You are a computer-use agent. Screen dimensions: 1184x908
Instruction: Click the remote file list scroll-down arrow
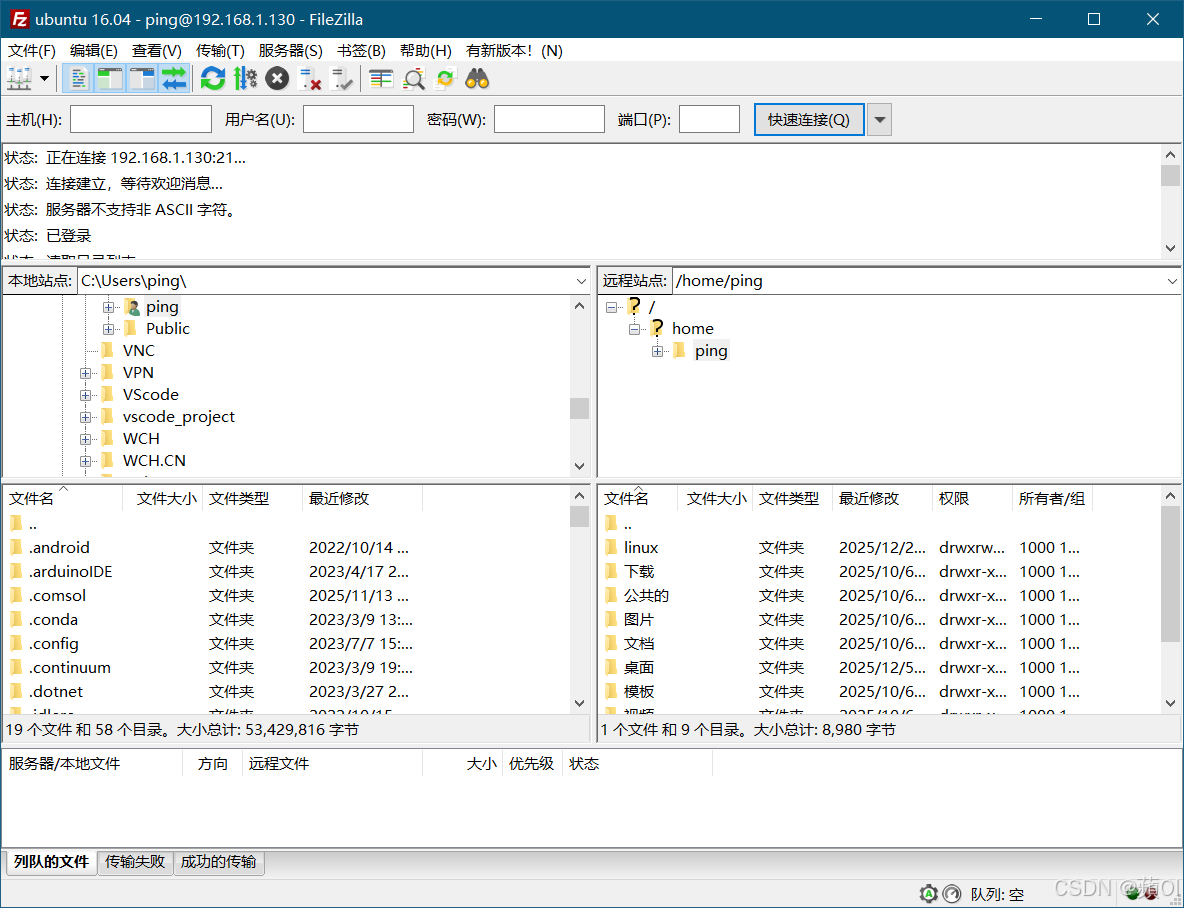[x=1170, y=703]
